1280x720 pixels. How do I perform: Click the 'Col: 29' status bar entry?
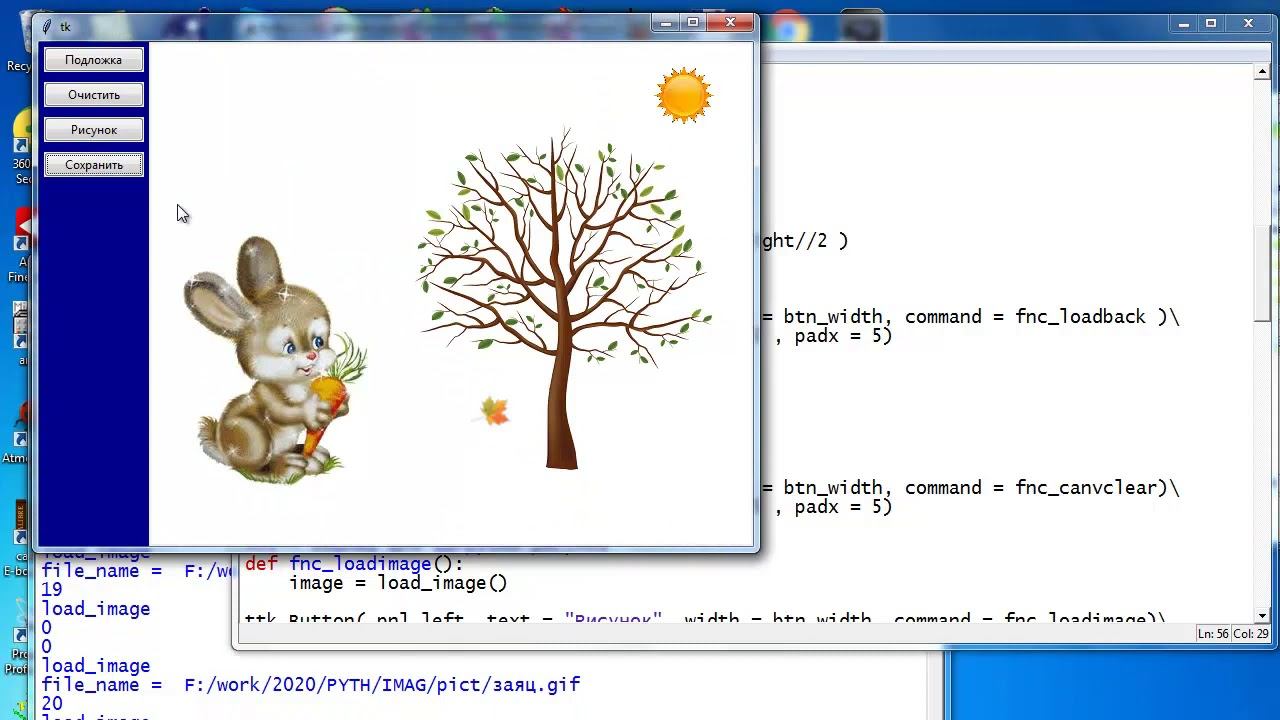click(x=1251, y=634)
